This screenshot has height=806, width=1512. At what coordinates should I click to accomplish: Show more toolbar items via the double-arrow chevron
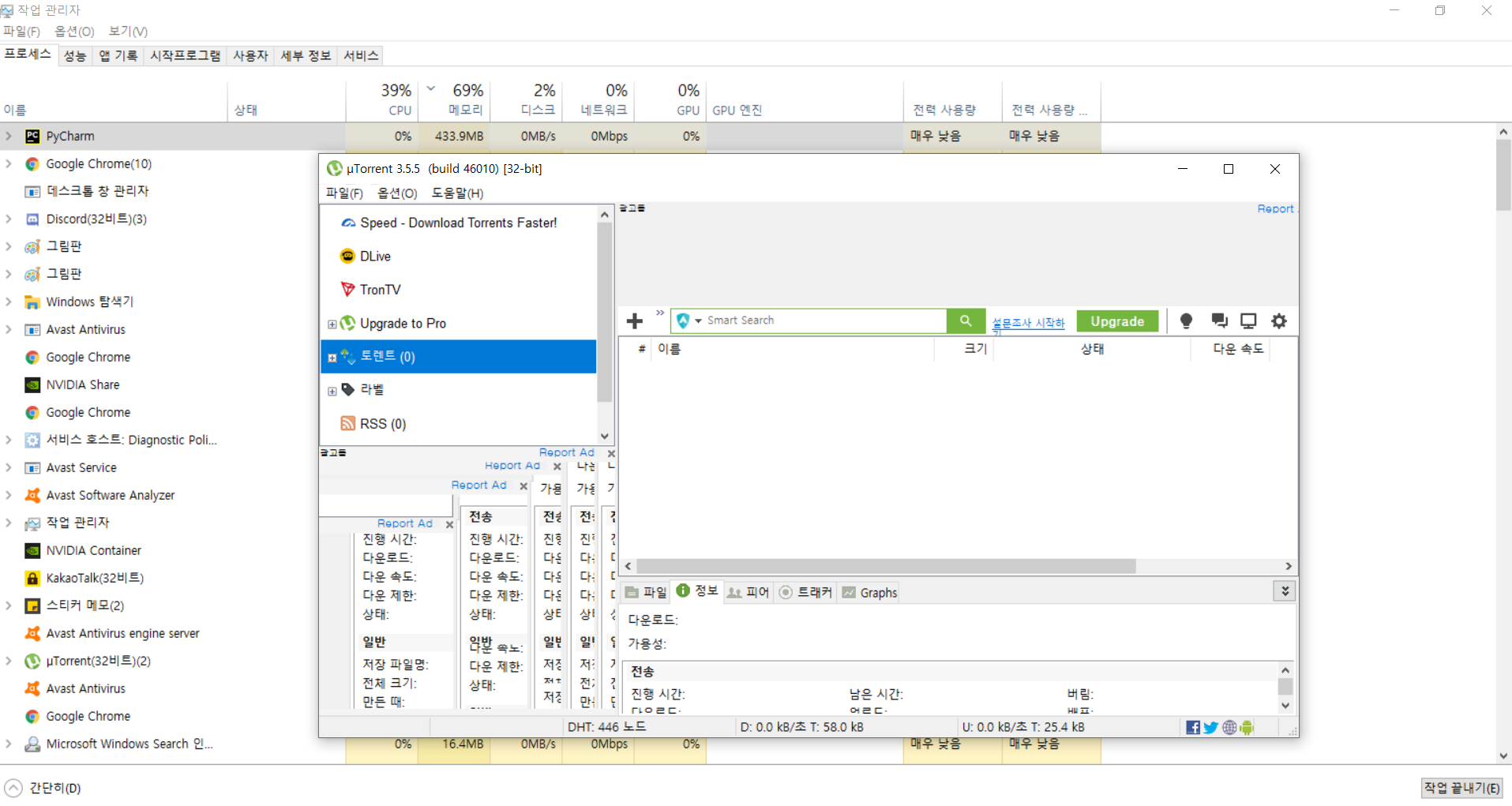click(660, 313)
